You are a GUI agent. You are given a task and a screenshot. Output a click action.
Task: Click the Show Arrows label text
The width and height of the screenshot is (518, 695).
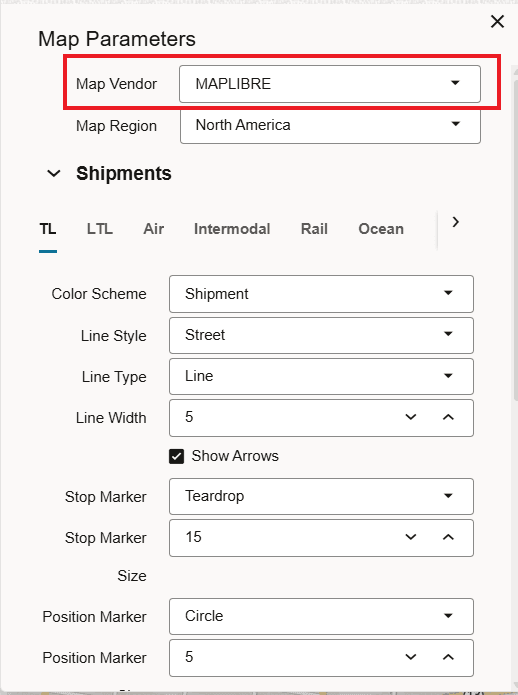(235, 456)
